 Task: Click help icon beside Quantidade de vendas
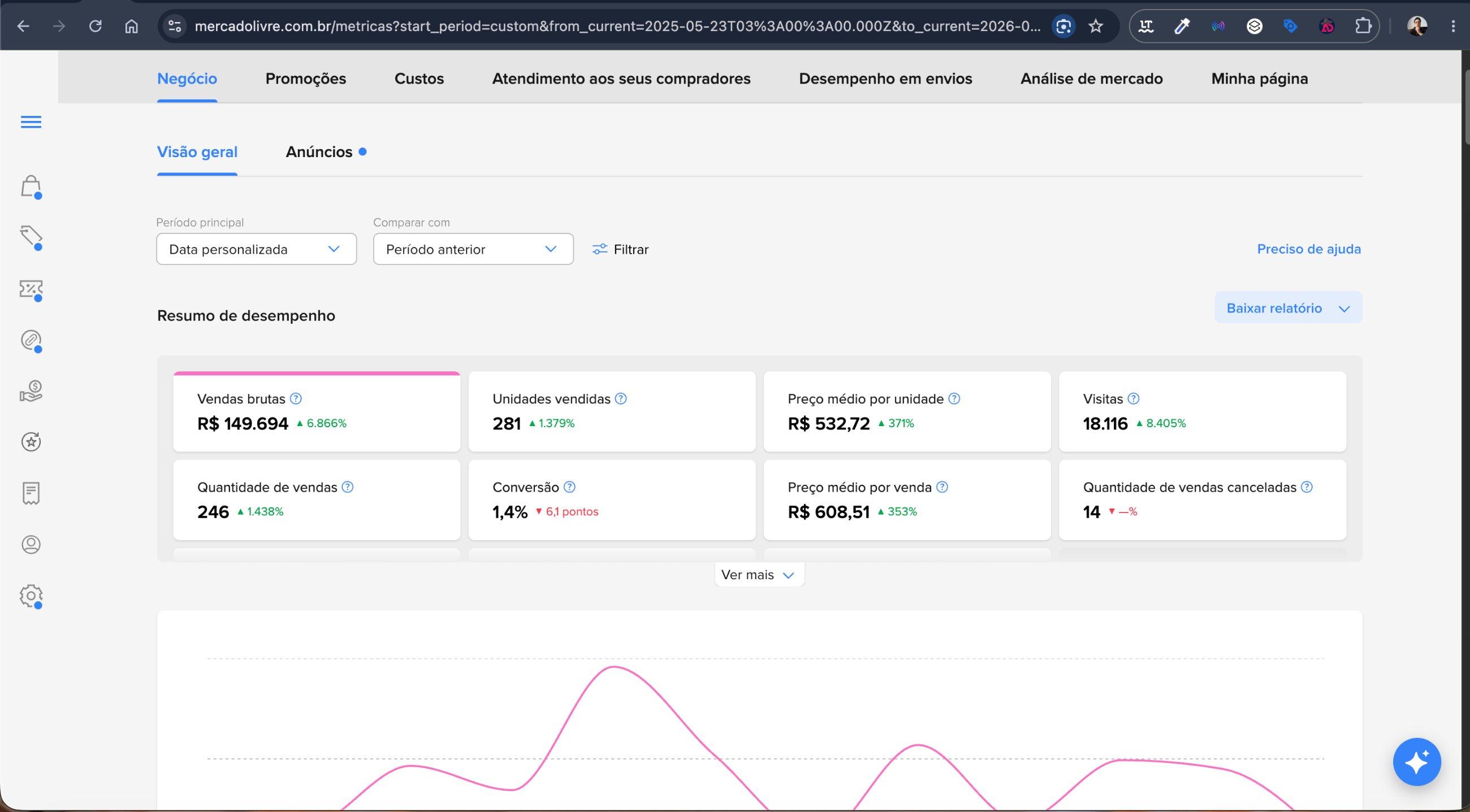coord(348,487)
